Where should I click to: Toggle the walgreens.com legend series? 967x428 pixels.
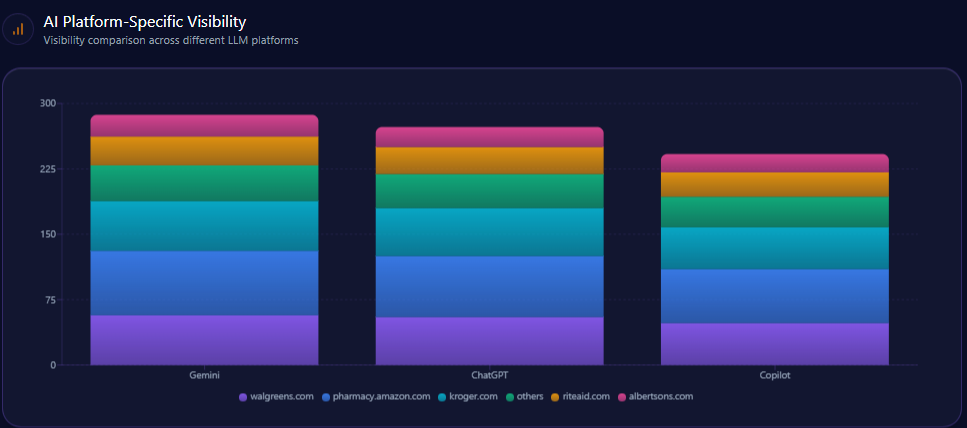tap(277, 397)
